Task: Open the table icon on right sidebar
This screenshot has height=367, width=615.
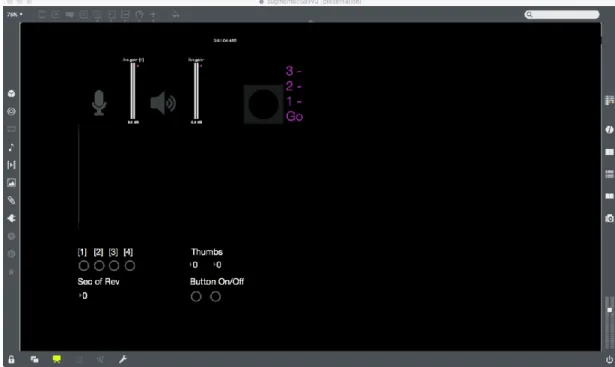Action: [x=609, y=152]
